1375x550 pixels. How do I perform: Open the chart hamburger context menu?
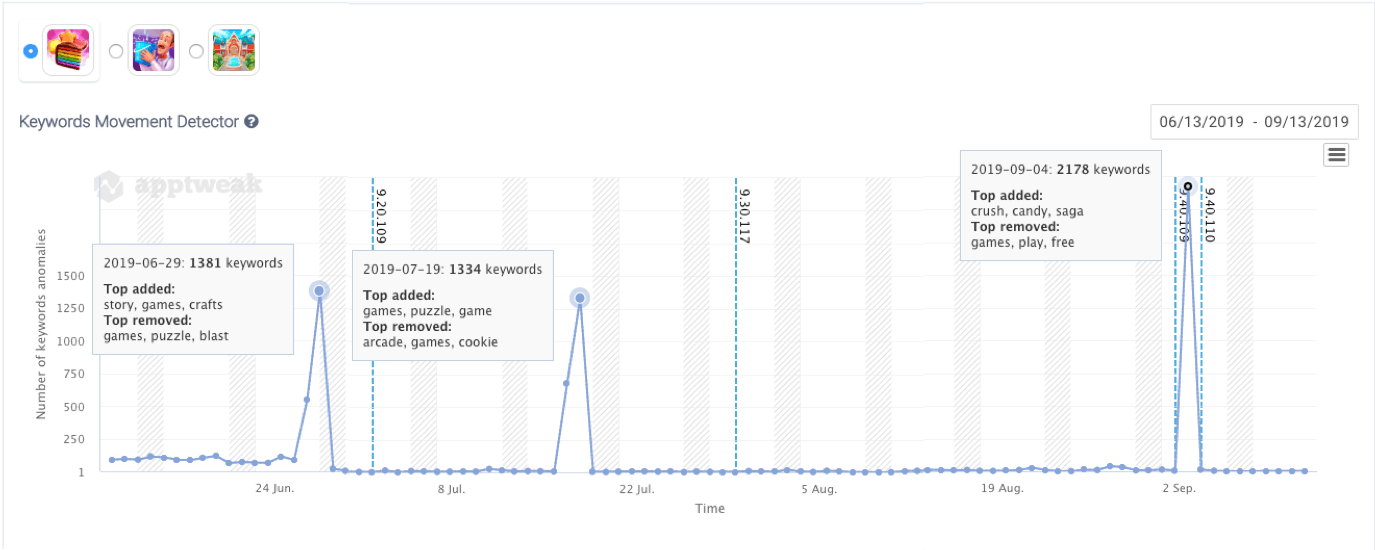(x=1336, y=154)
